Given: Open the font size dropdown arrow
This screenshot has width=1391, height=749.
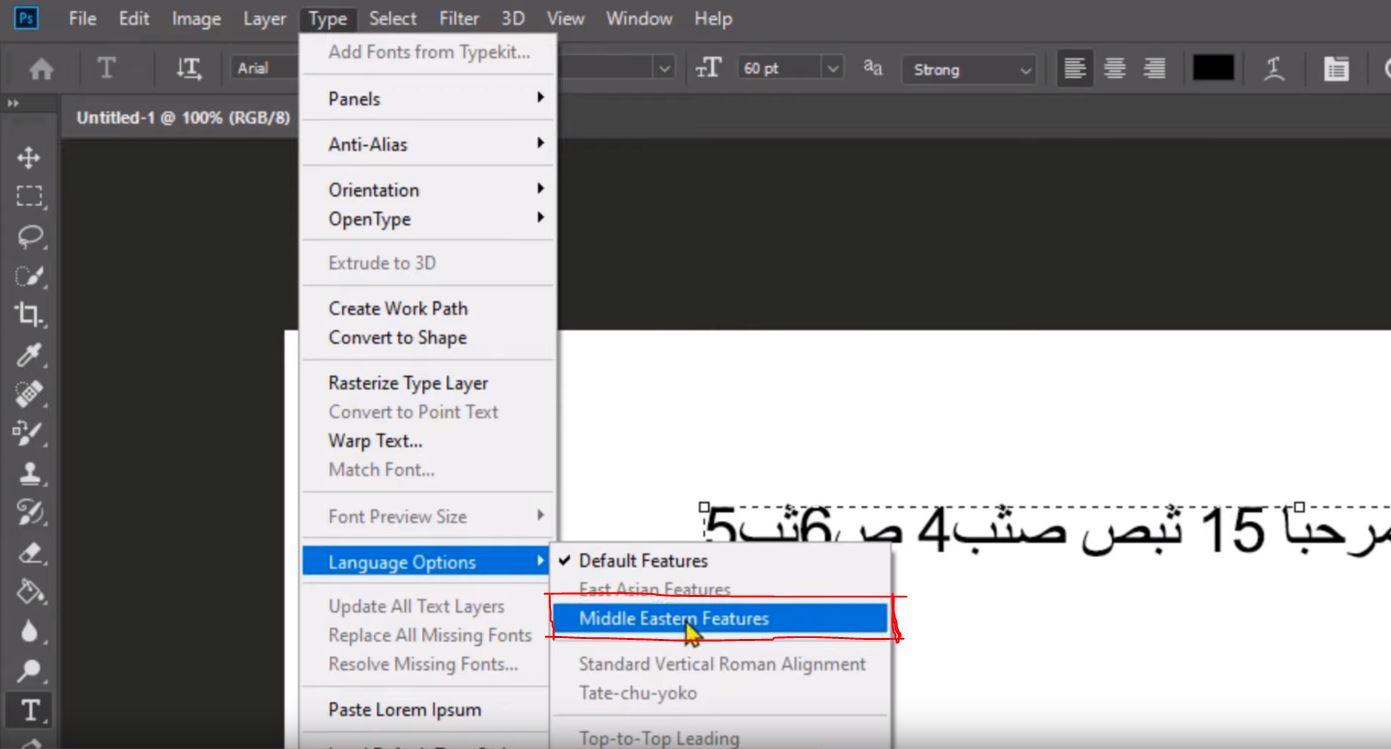Looking at the screenshot, I should coord(832,69).
